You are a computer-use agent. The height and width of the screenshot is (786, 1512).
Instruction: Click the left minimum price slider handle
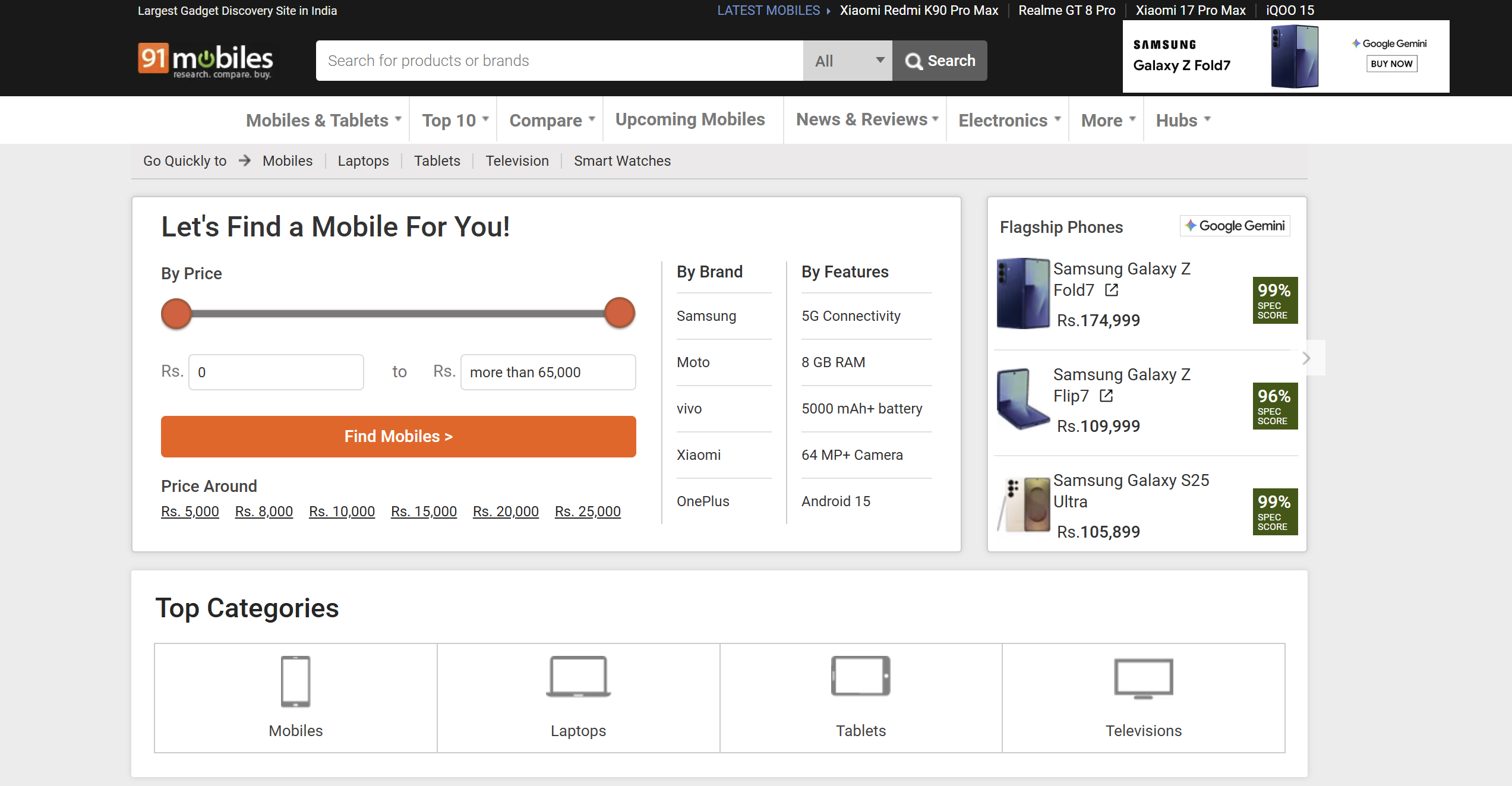point(176,313)
